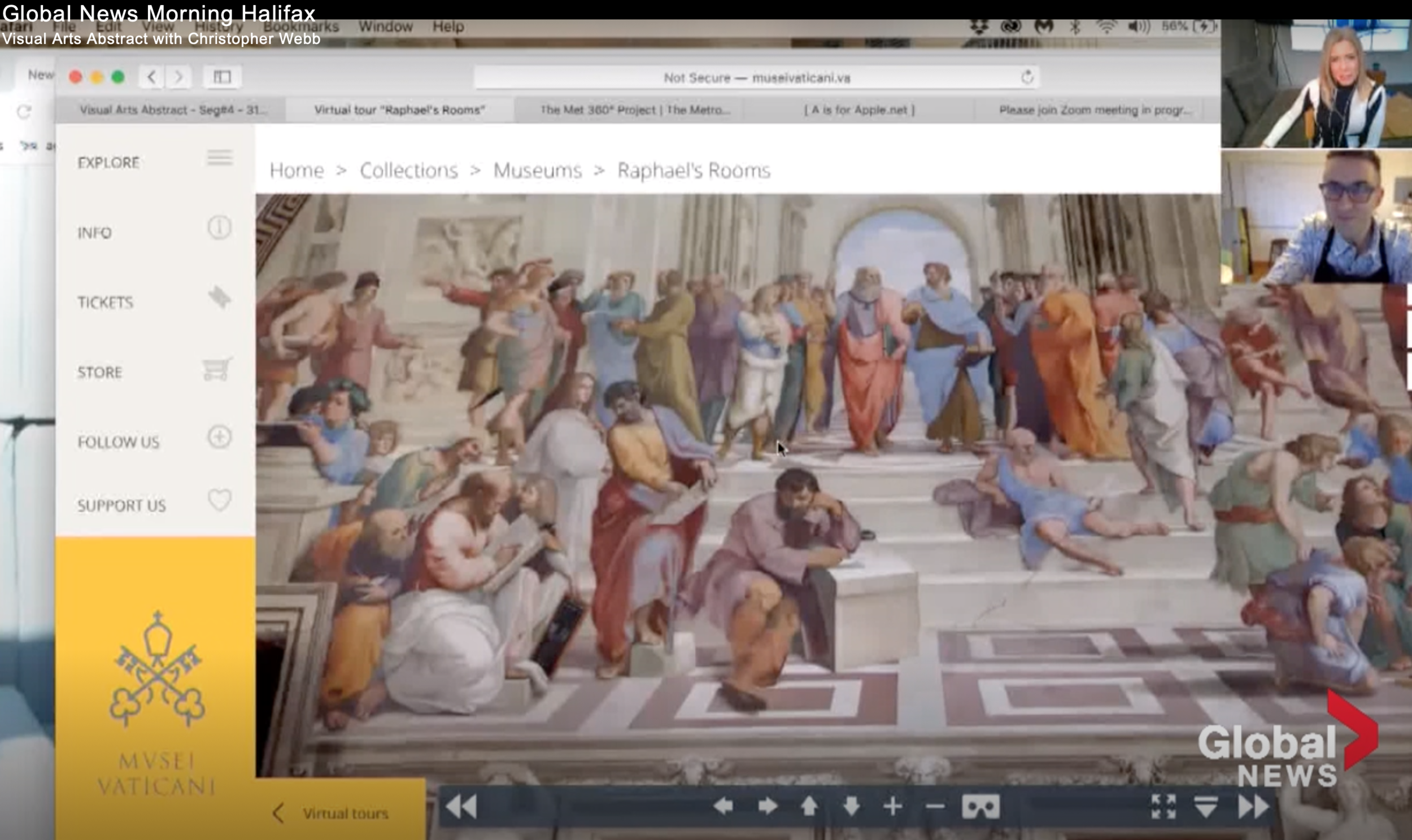Enter fullscreen via the expand icon

1163,806
